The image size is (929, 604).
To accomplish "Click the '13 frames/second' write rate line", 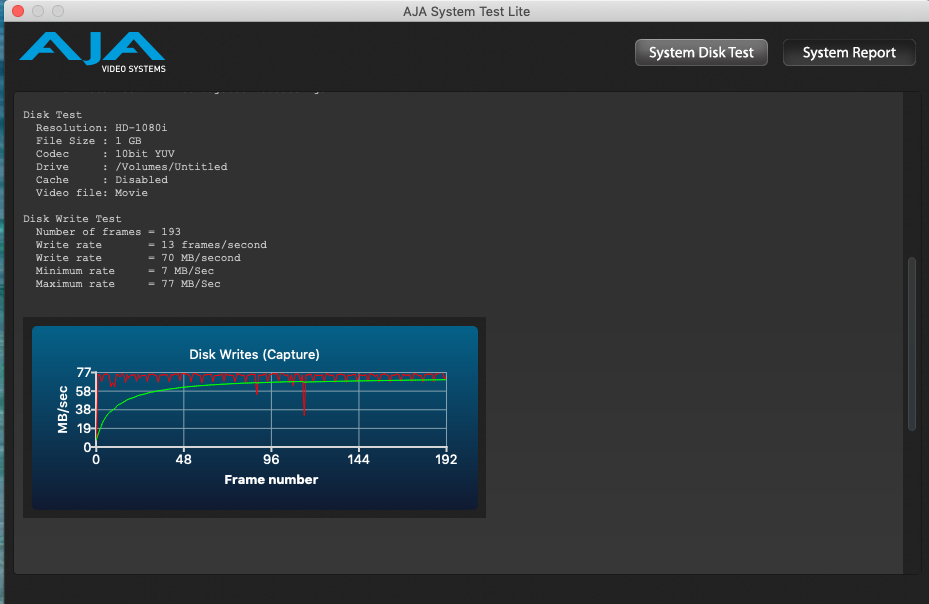I will pyautogui.click(x=151, y=245).
